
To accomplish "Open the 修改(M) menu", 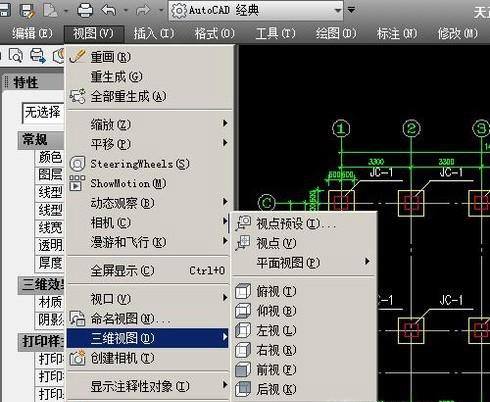I will click(x=458, y=34).
